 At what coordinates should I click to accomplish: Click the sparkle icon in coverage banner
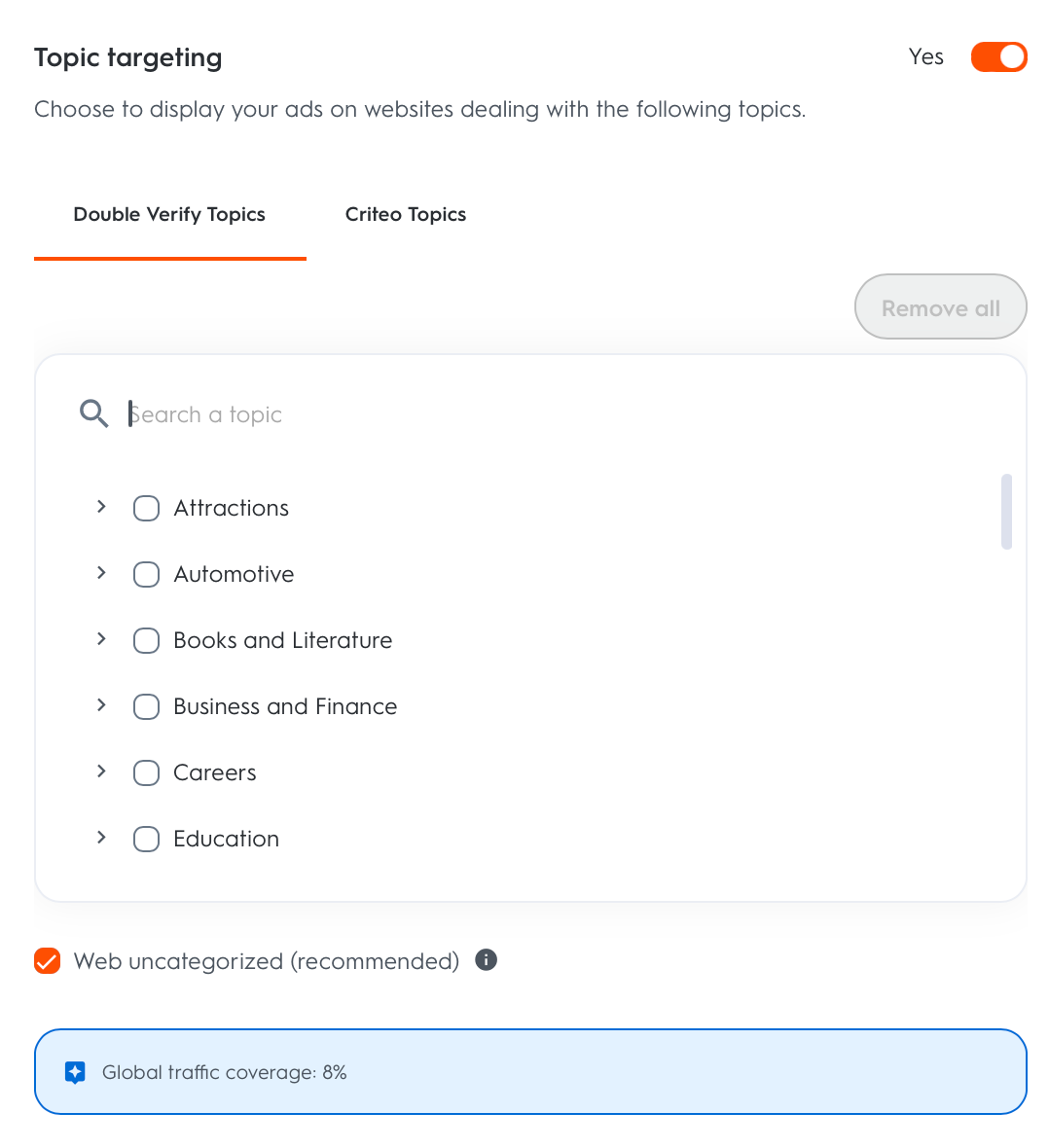pos(75,1072)
